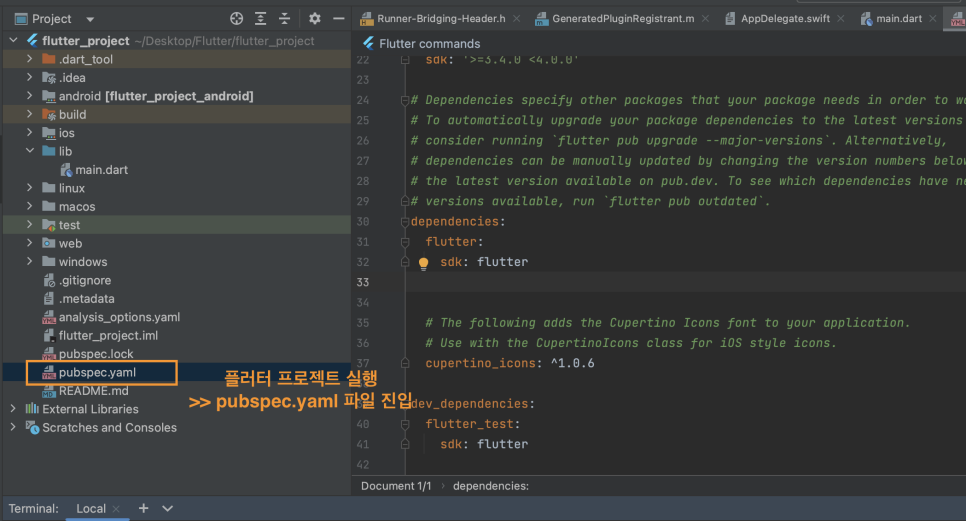Screen dimensions: 966x521
Task: Click the locate/select opened file target icon
Action: point(237,18)
